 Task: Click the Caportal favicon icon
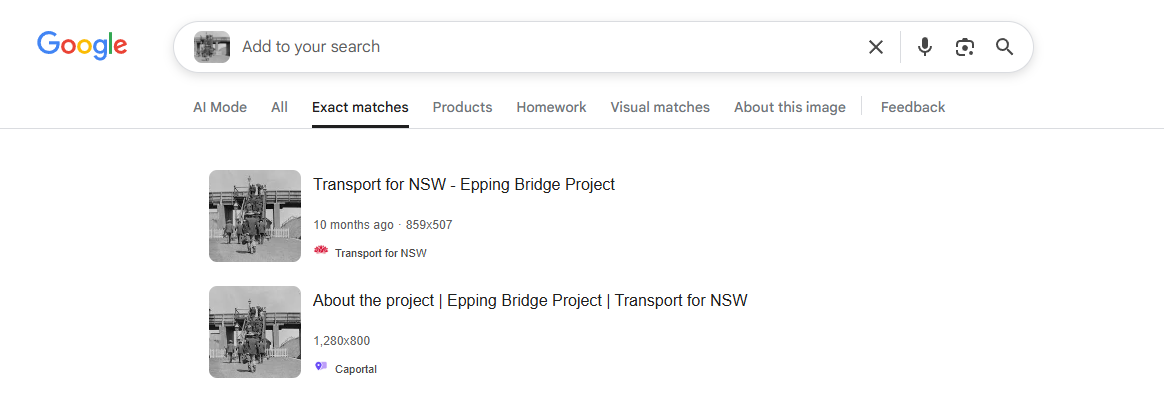pos(321,368)
